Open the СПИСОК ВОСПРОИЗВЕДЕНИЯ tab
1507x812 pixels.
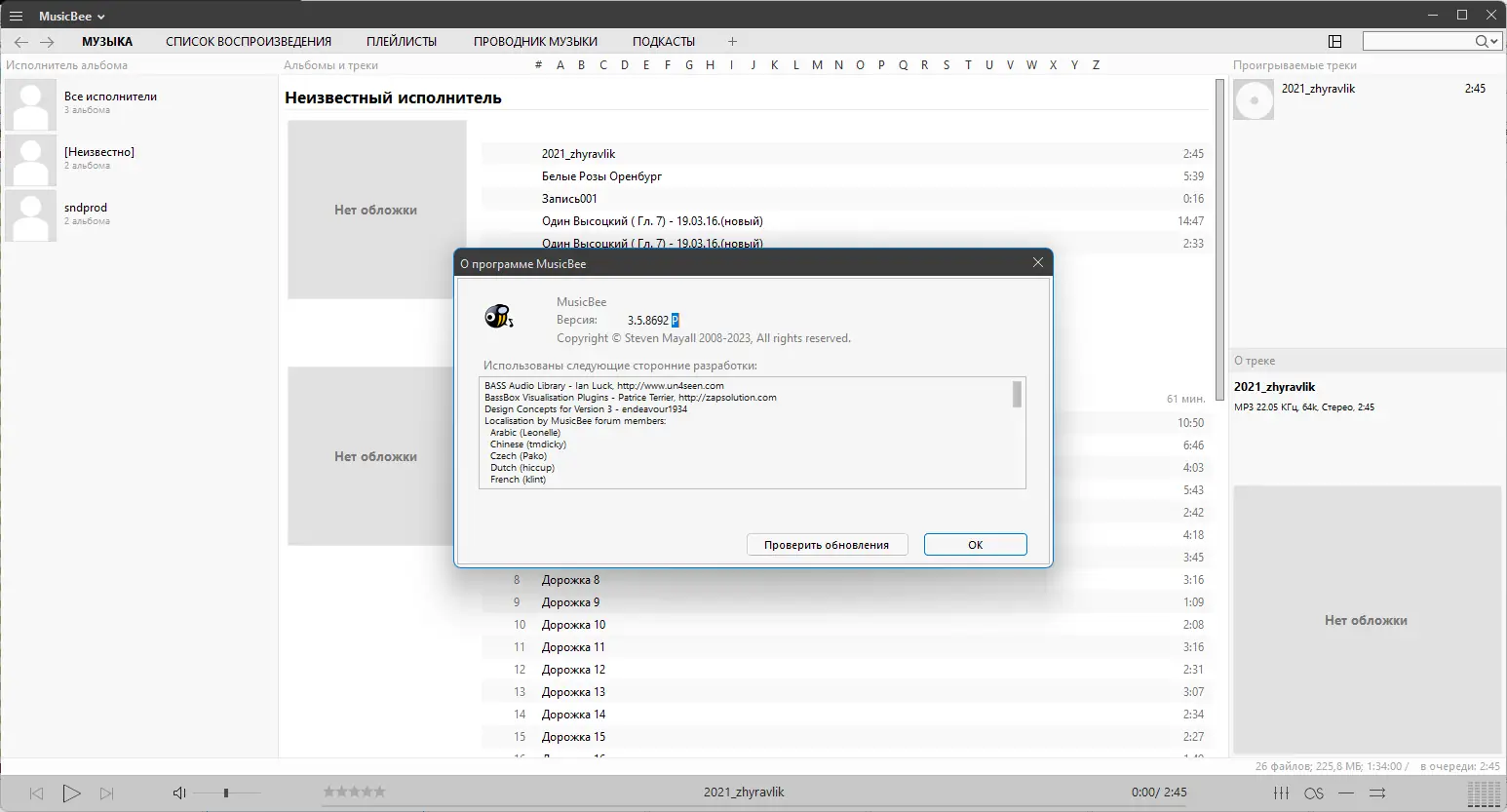tap(249, 42)
